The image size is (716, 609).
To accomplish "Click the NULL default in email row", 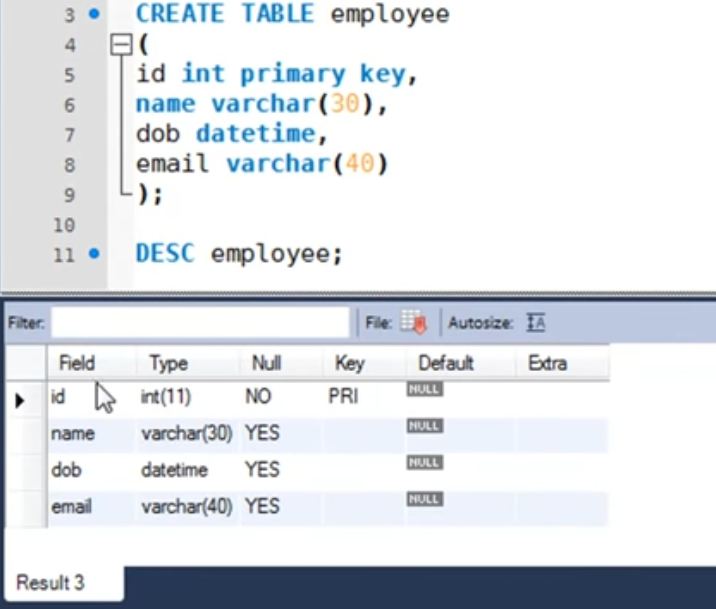I will point(425,499).
